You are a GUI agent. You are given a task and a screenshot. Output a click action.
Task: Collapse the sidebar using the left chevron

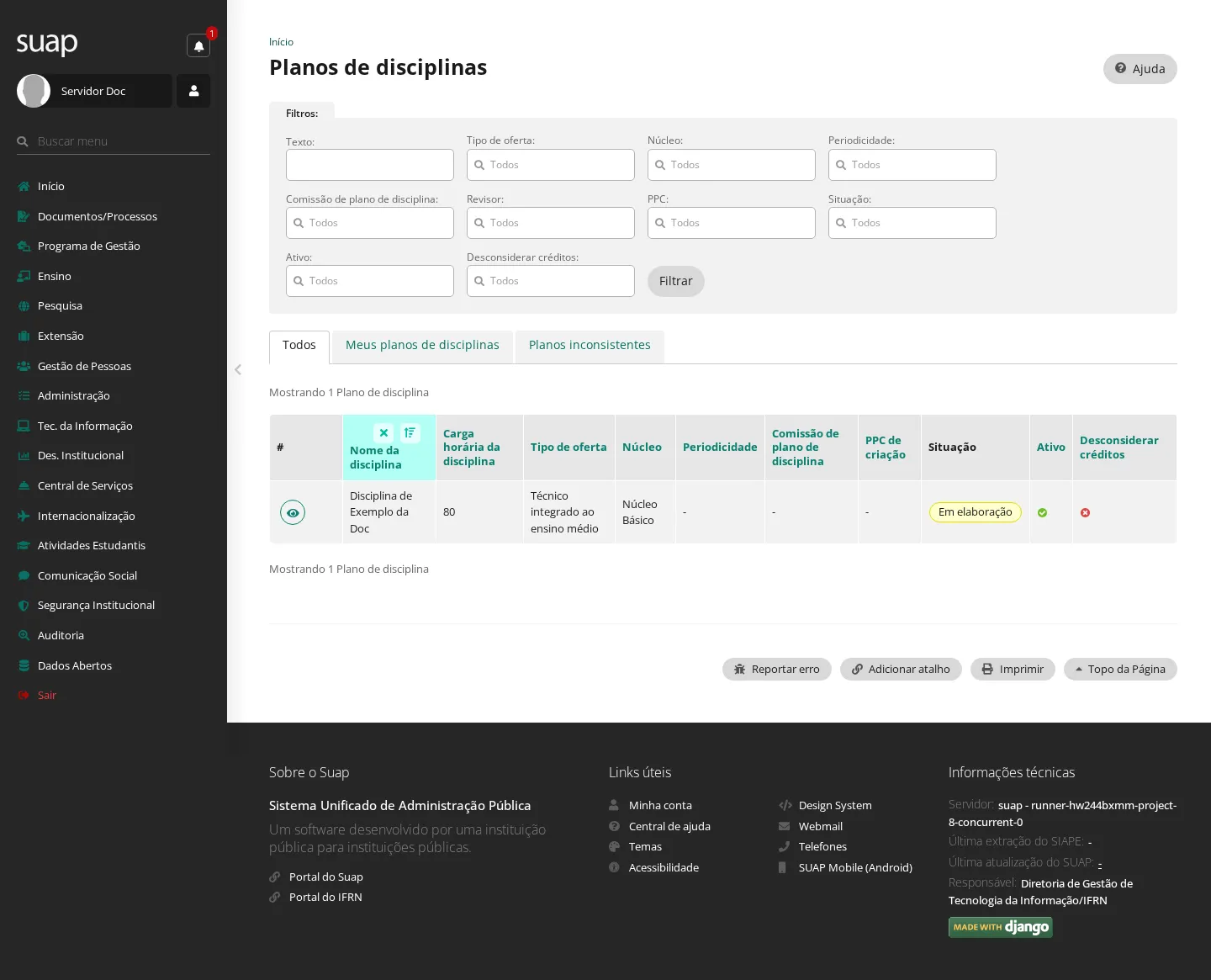click(x=238, y=369)
